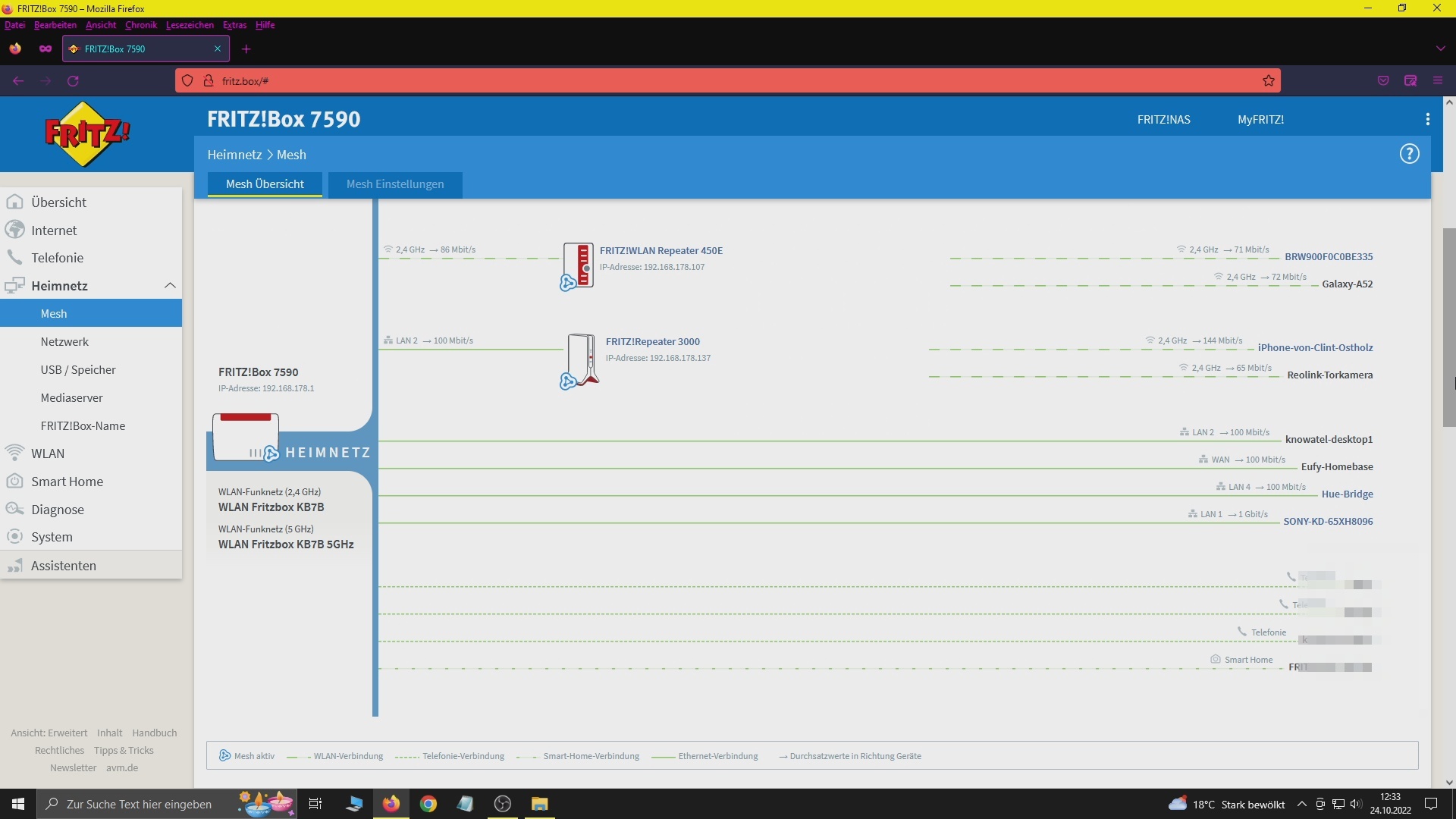Open the help question mark icon
The height and width of the screenshot is (819, 1456).
point(1409,154)
